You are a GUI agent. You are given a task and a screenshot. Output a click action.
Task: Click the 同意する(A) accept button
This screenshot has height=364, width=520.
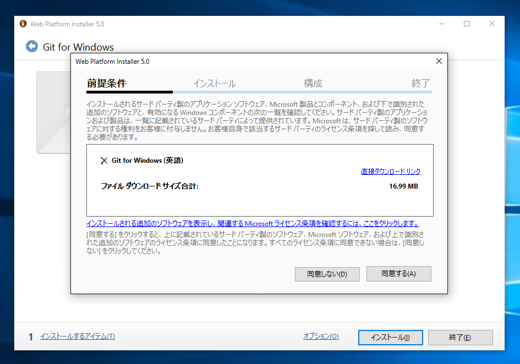pyautogui.click(x=399, y=274)
